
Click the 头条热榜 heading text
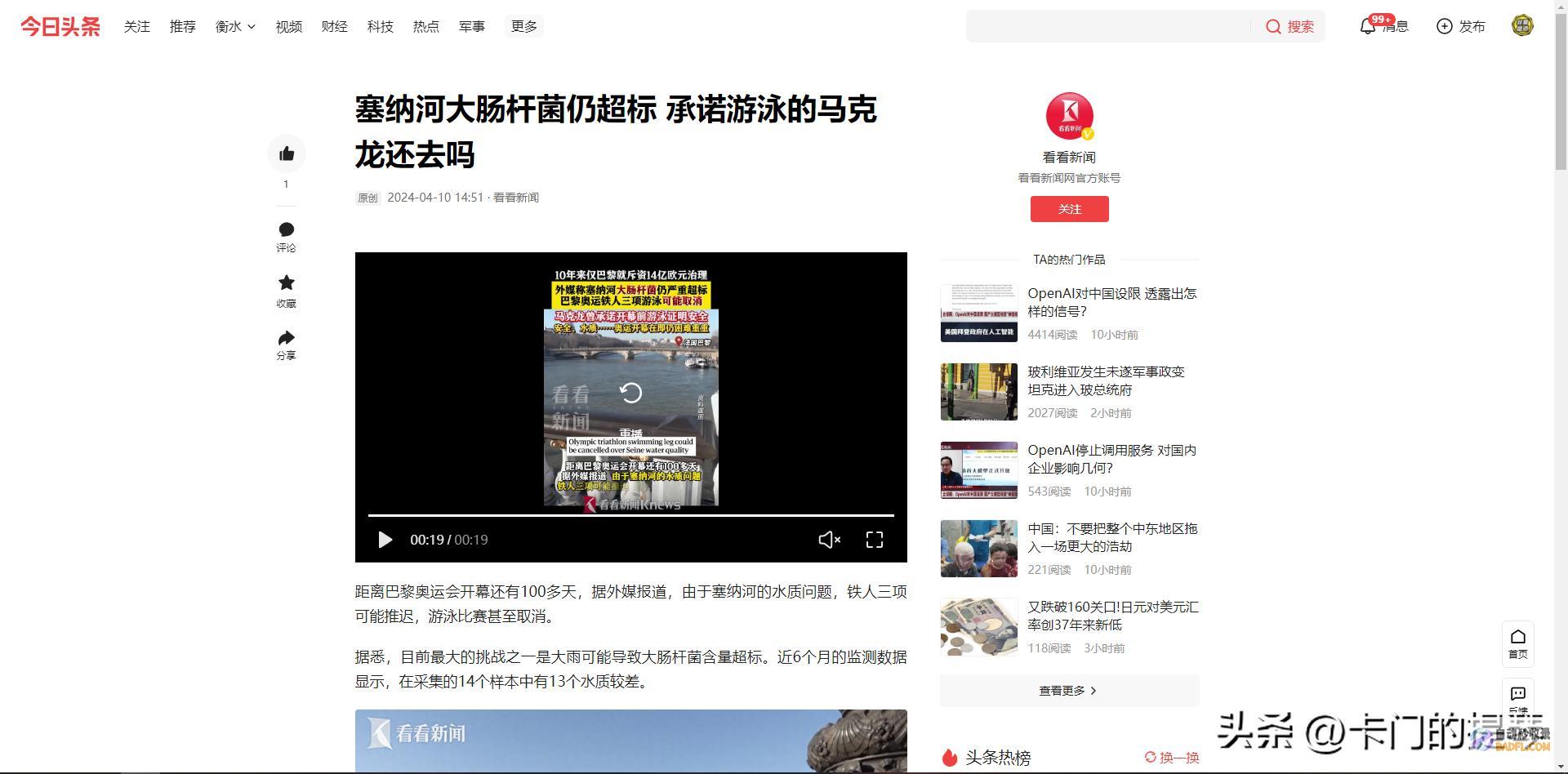coord(998,758)
